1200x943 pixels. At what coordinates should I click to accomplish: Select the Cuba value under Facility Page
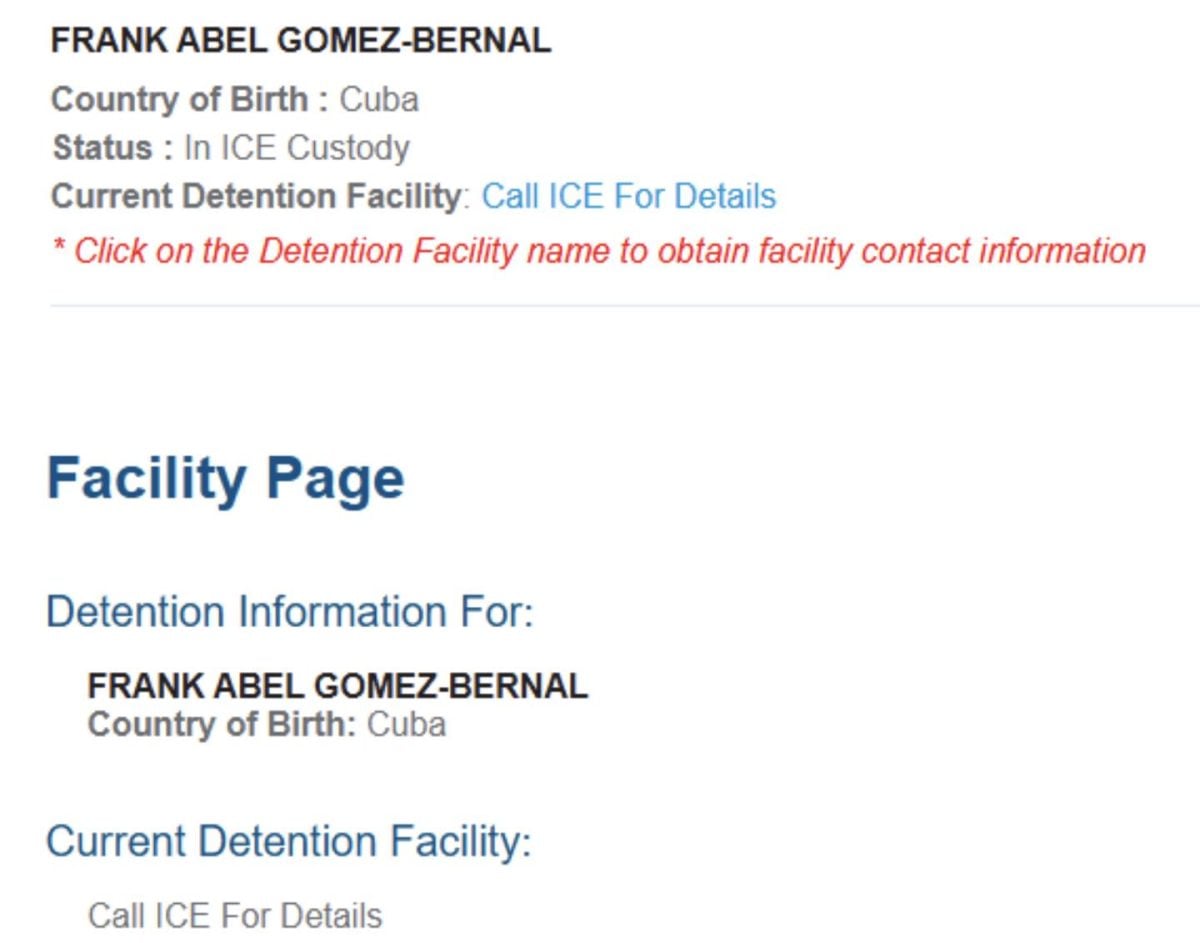406,724
